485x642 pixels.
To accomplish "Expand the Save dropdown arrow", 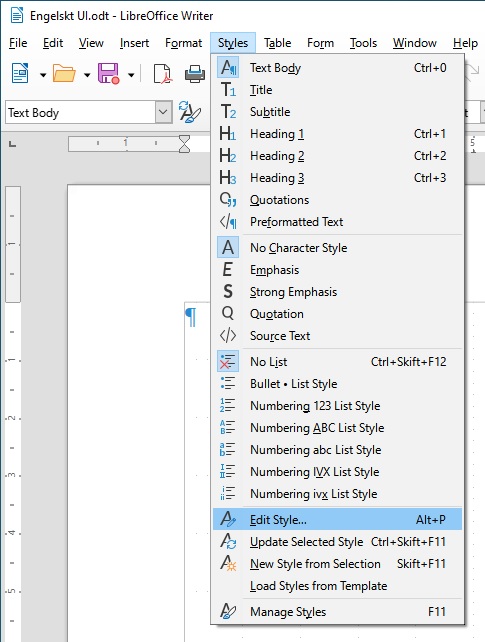I will [131, 75].
